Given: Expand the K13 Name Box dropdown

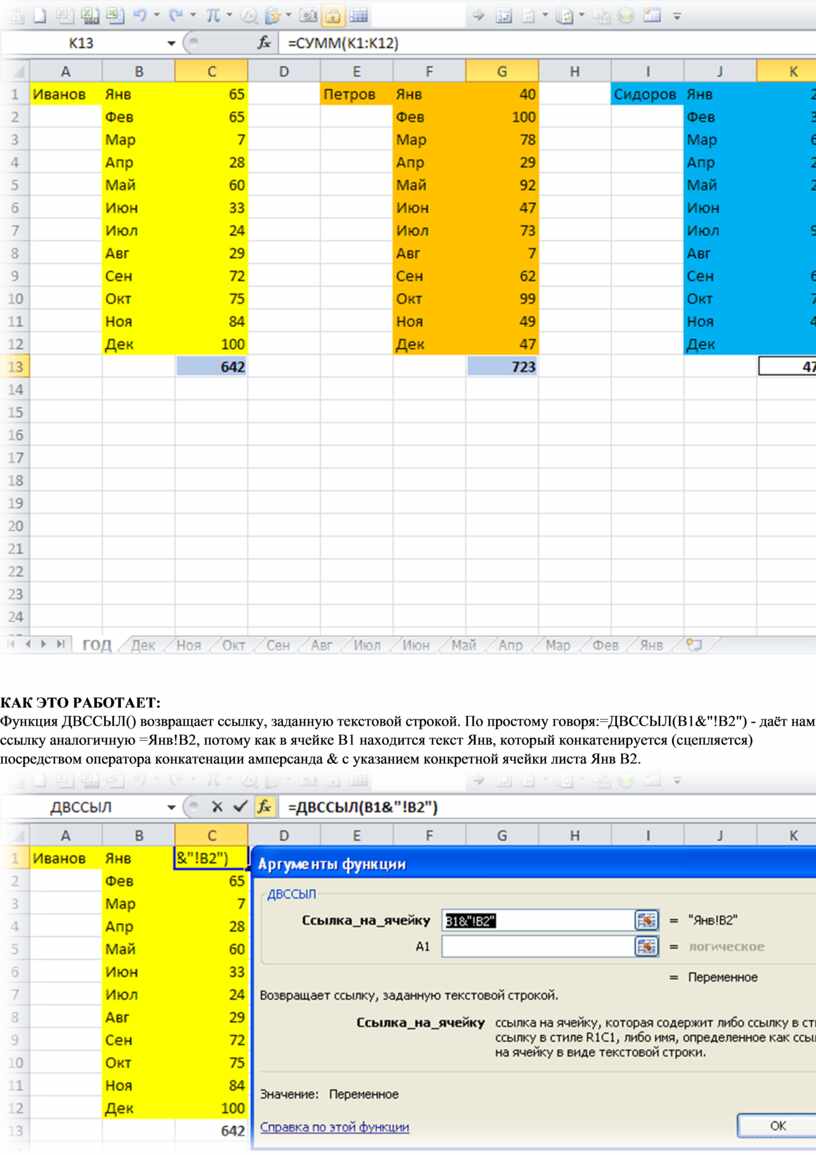Looking at the screenshot, I should tap(171, 43).
